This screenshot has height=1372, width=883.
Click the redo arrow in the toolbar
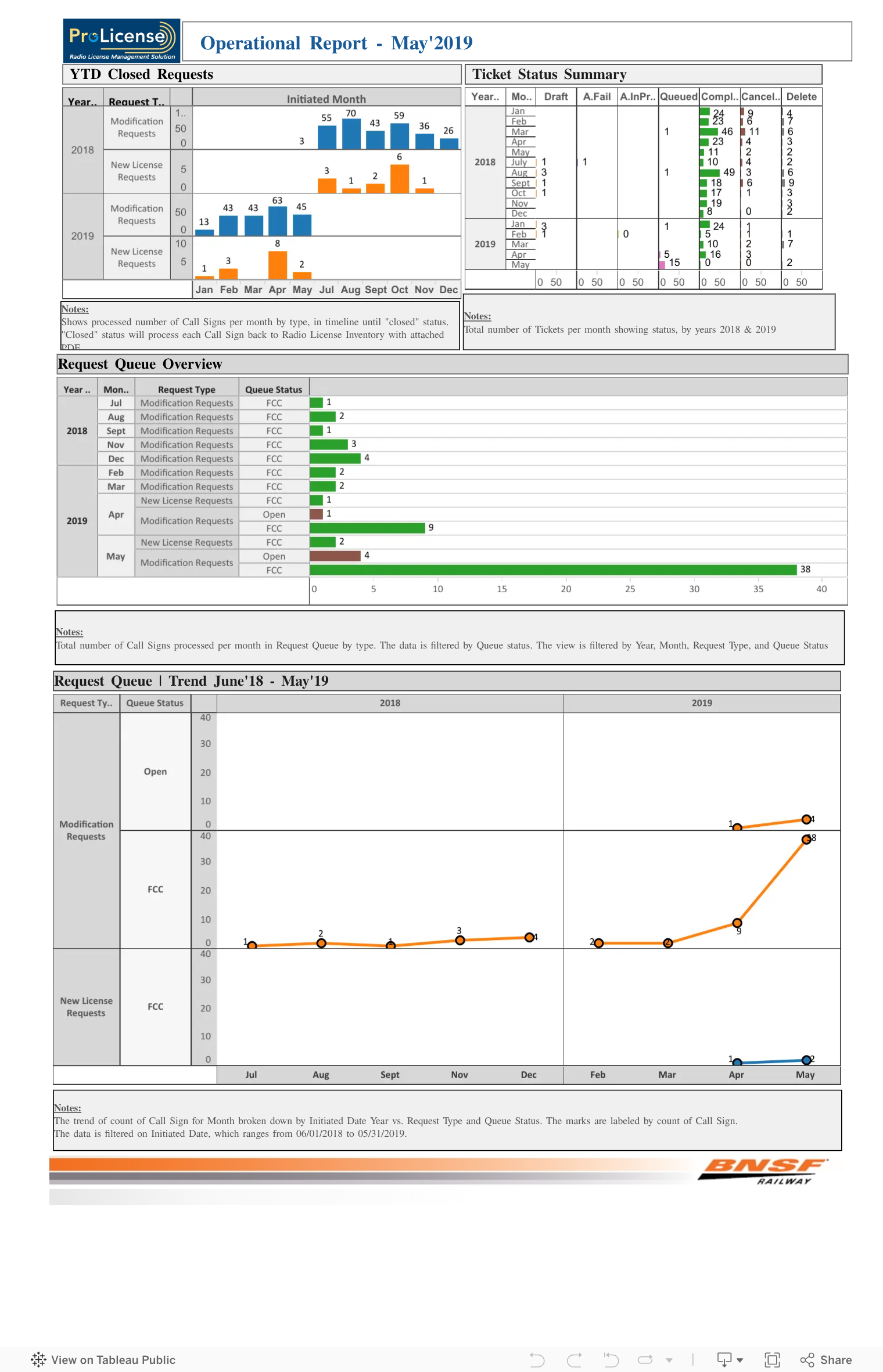[x=575, y=1359]
